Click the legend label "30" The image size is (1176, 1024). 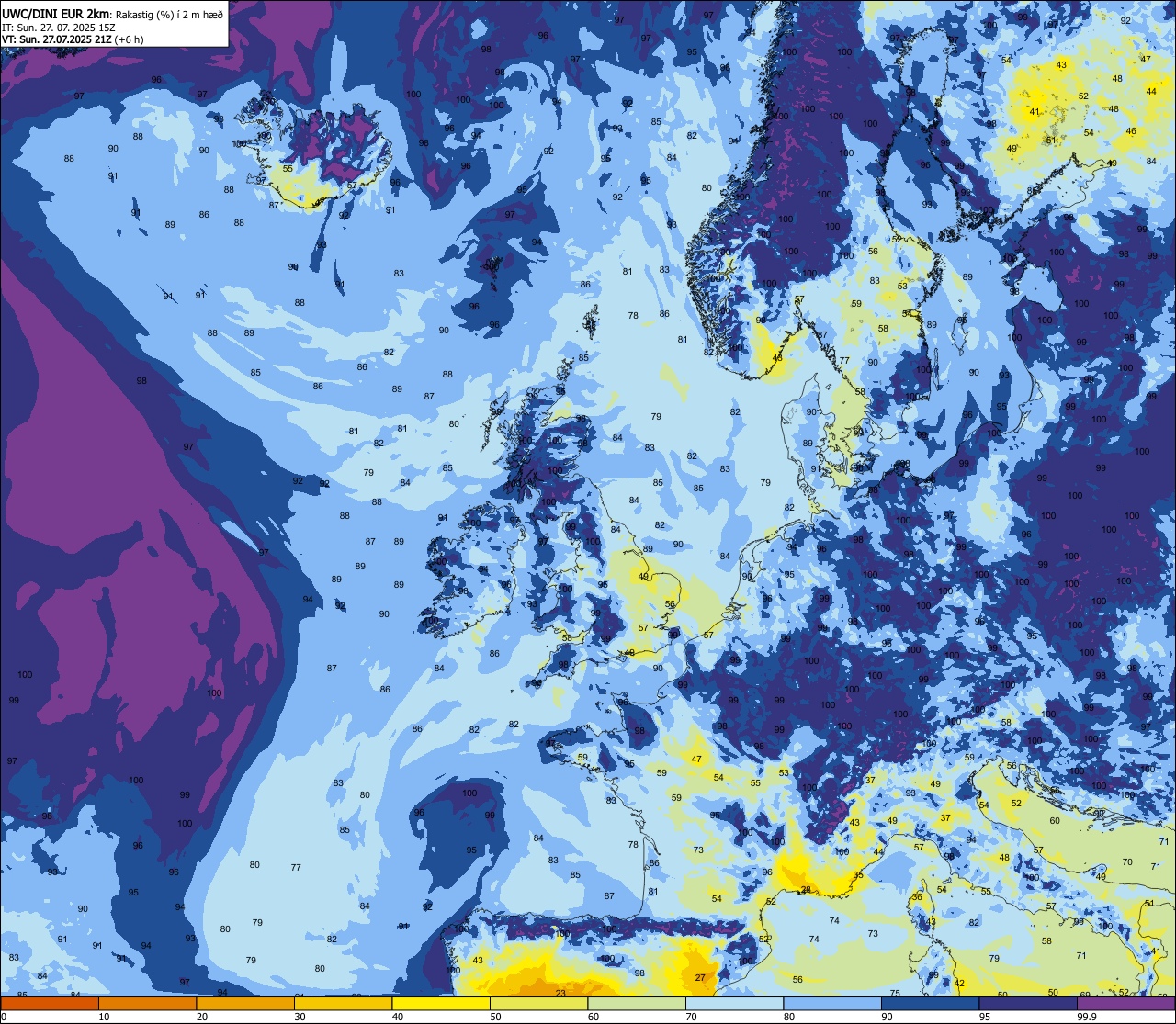tap(300, 1017)
